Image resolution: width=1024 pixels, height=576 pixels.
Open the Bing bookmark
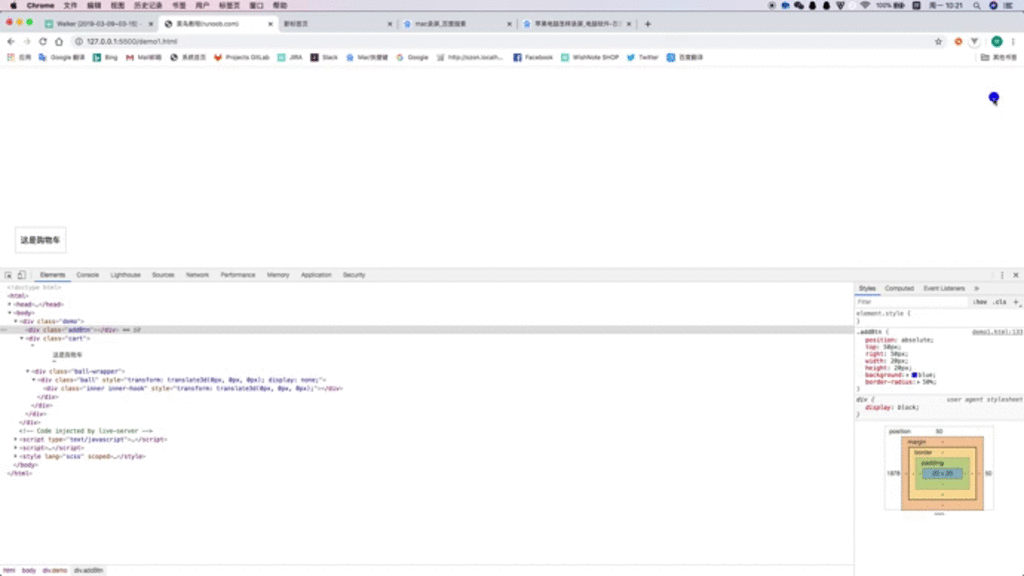pyautogui.click(x=105, y=57)
